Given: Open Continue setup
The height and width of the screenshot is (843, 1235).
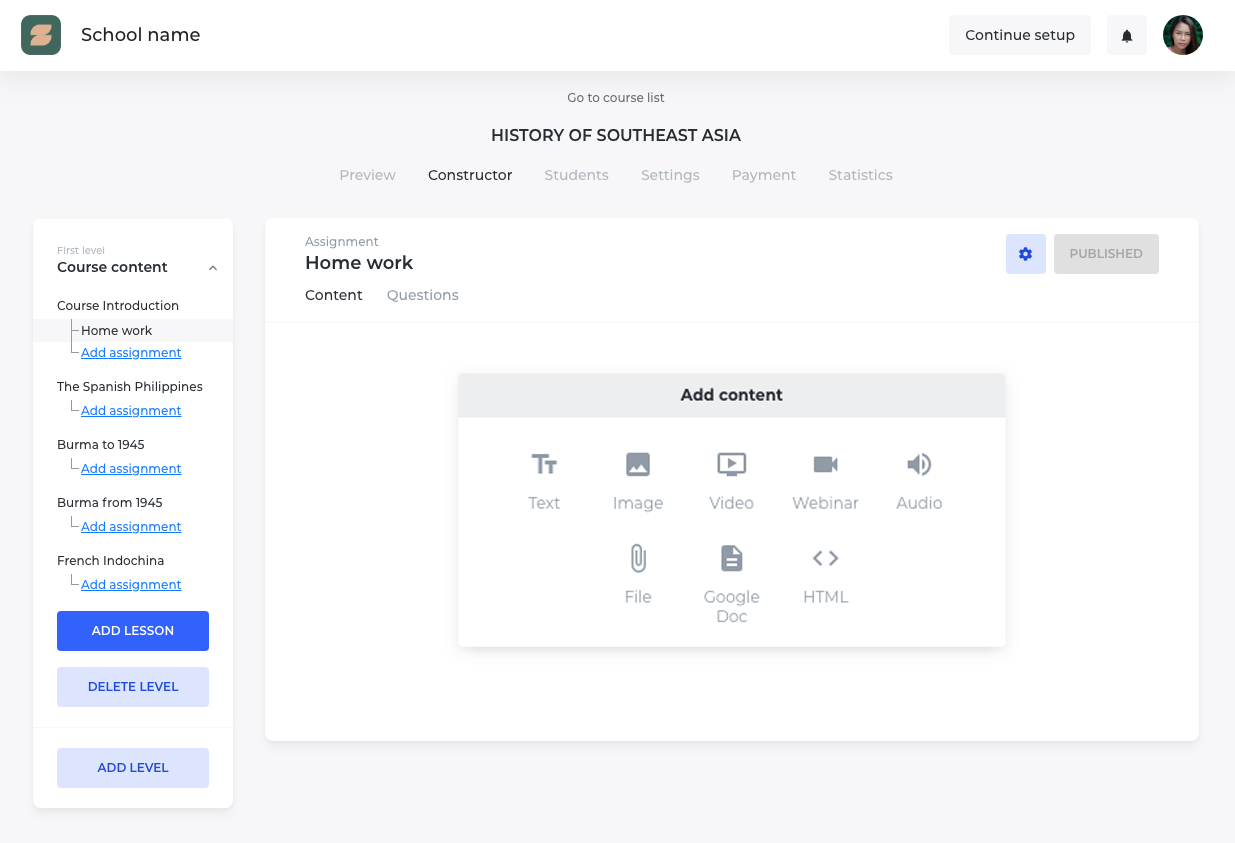Looking at the screenshot, I should (x=1019, y=34).
